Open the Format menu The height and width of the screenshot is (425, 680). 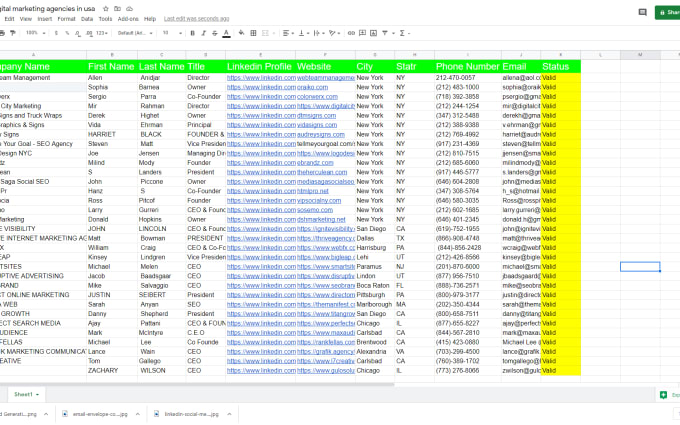(x=66, y=19)
